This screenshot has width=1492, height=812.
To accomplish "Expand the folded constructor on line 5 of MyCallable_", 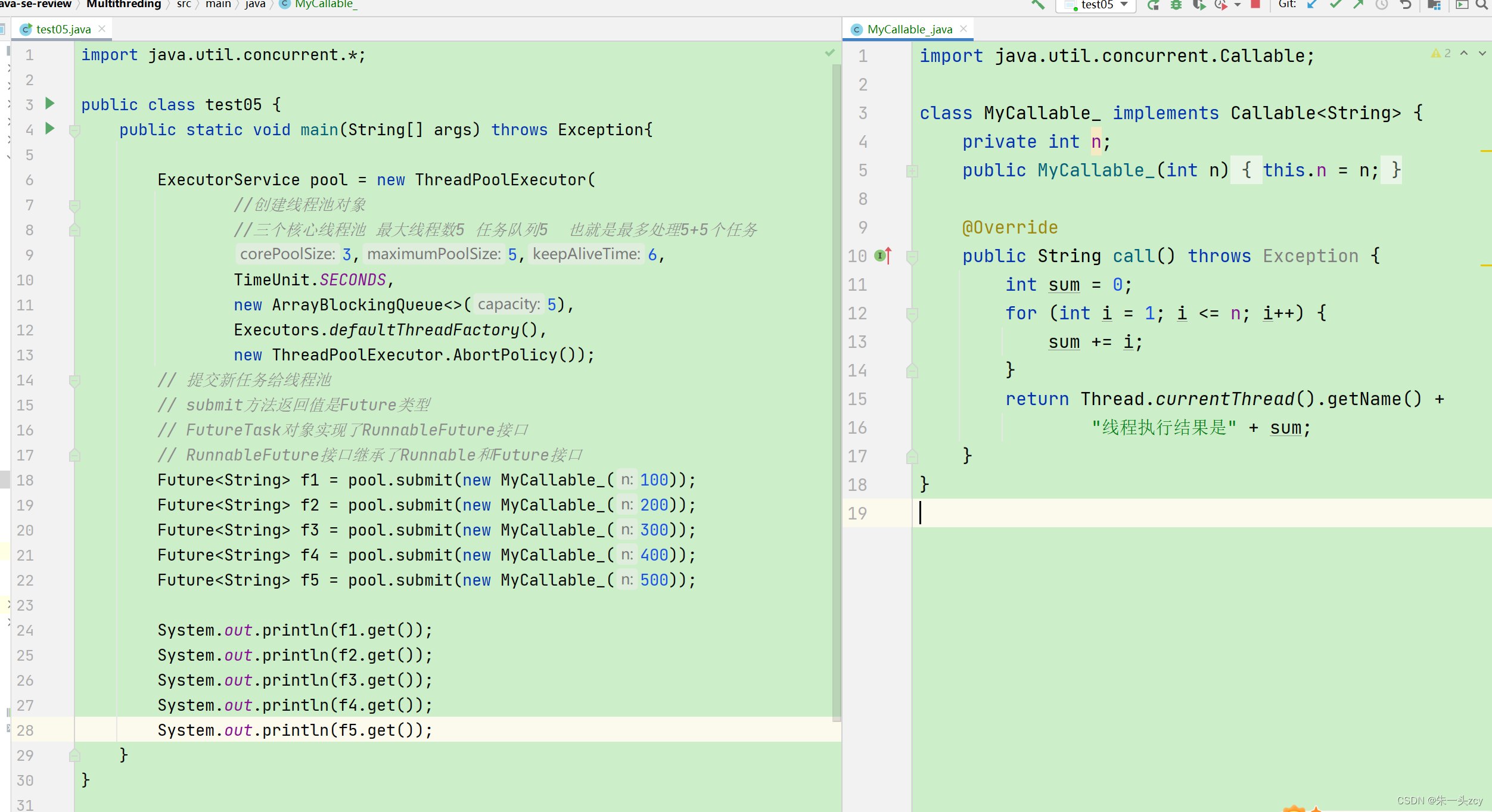I will pyautogui.click(x=912, y=172).
